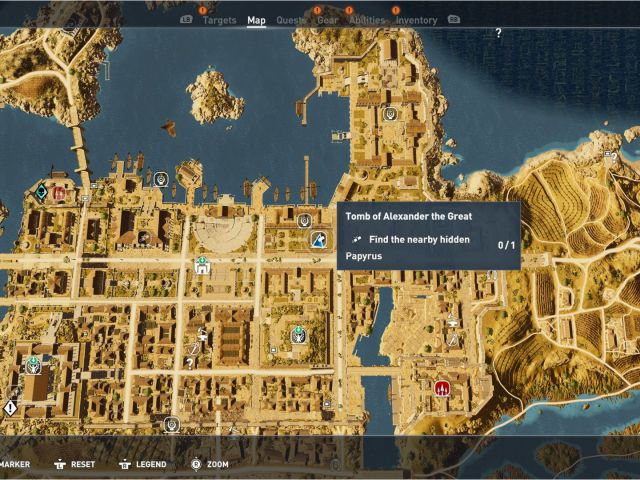Image resolution: width=640 pixels, height=480 pixels.
Task: Select small scroll icon beside the garden courtyard
Action: pyautogui.click(x=273, y=350)
